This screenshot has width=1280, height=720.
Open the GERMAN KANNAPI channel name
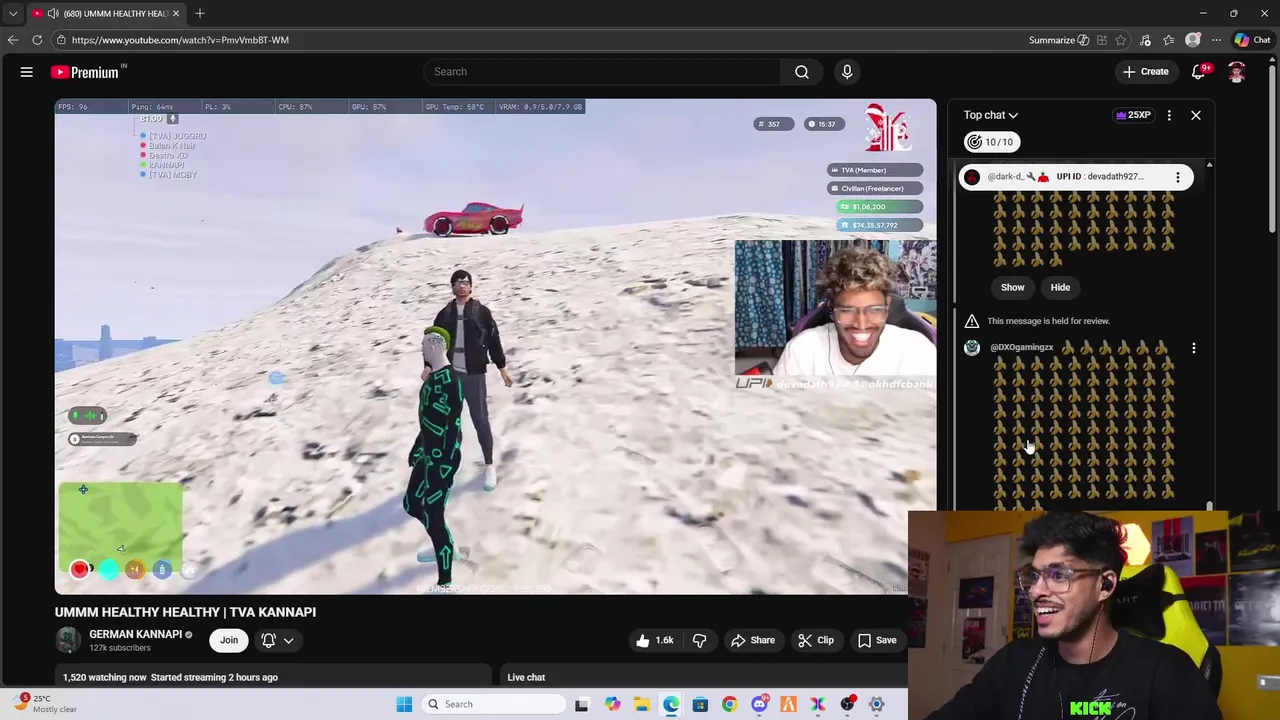(135, 634)
